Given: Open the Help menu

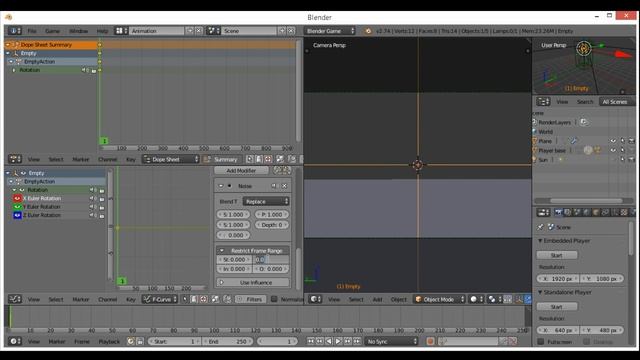Looking at the screenshot, I should coord(102,31).
